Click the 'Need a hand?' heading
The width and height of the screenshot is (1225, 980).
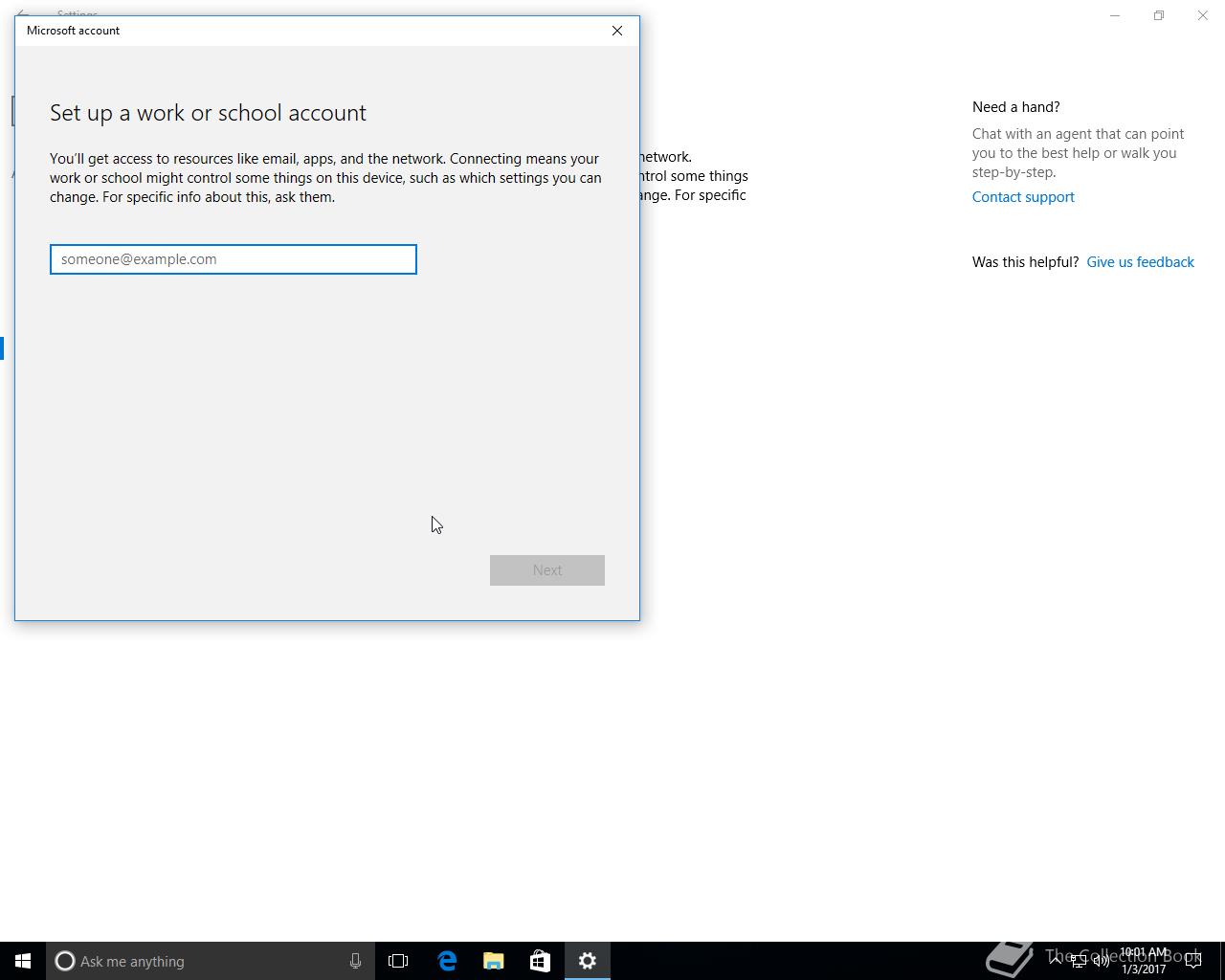coord(1016,107)
